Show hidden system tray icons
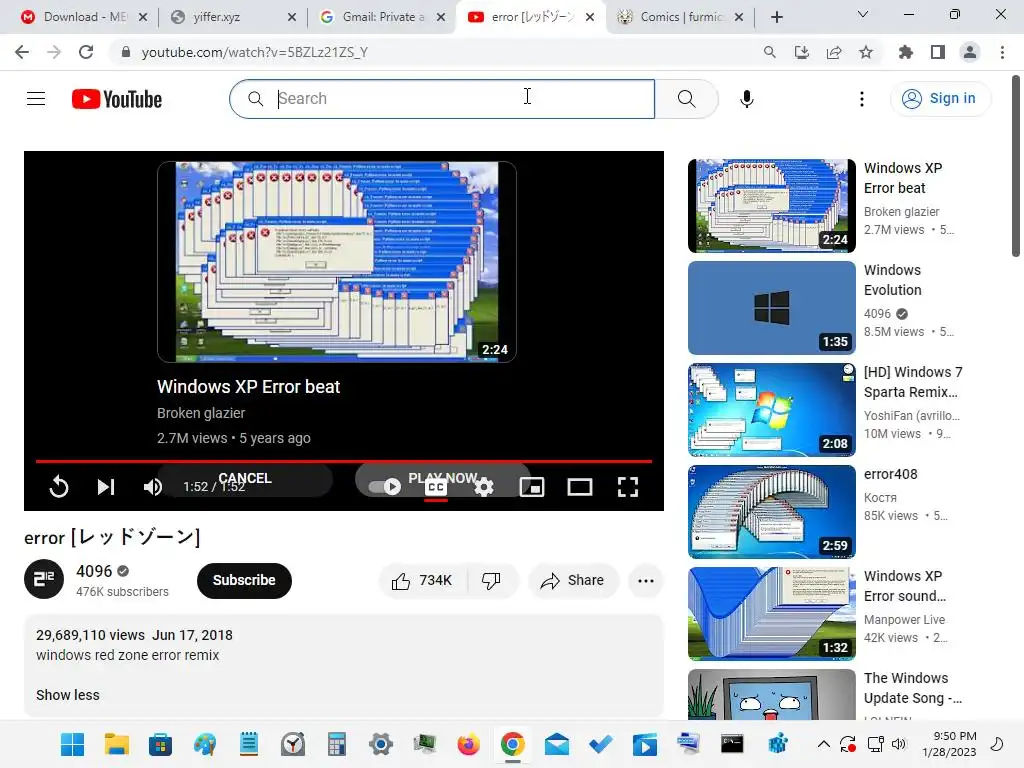The width and height of the screenshot is (1024, 768). click(x=824, y=744)
